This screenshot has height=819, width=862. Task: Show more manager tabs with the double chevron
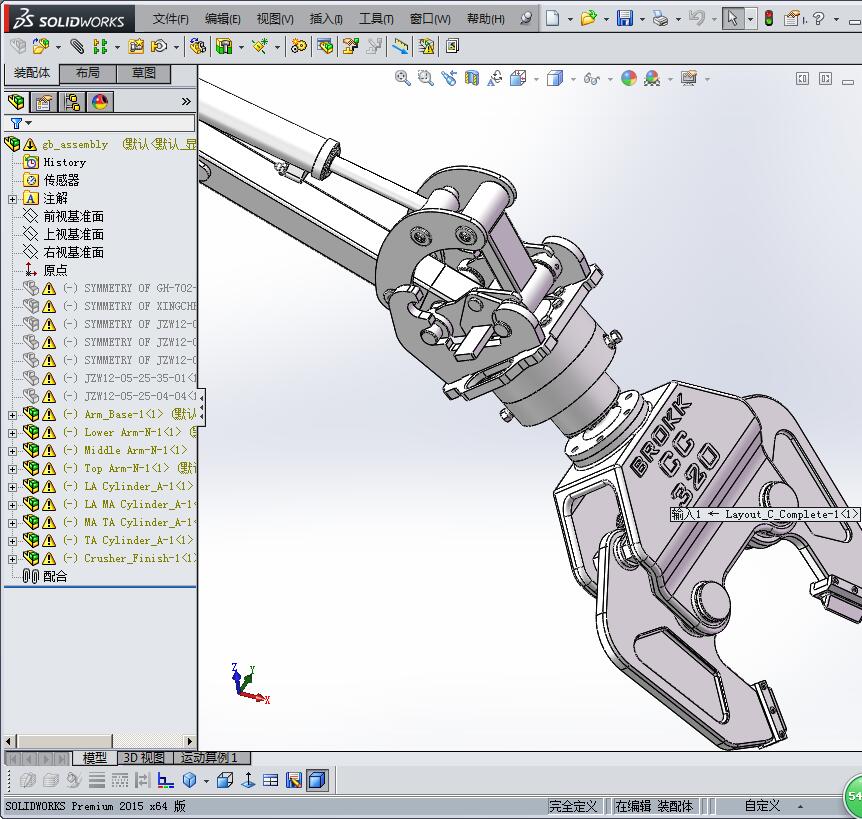click(x=186, y=102)
